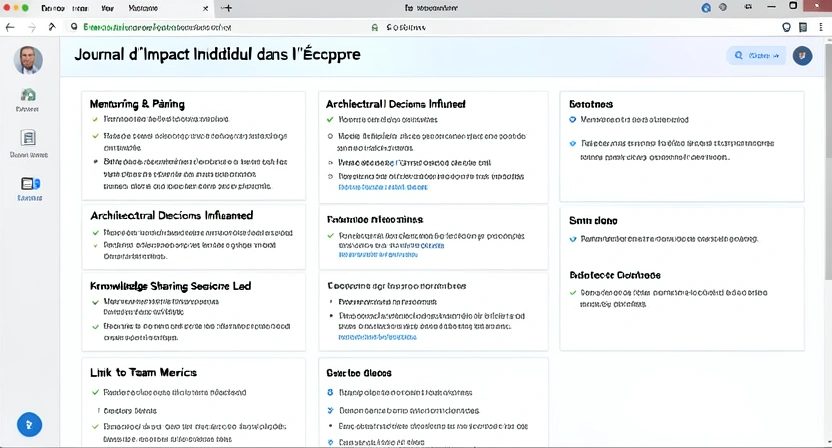Open a new browser tab with the plus button
832x448 pixels.
[x=227, y=8]
